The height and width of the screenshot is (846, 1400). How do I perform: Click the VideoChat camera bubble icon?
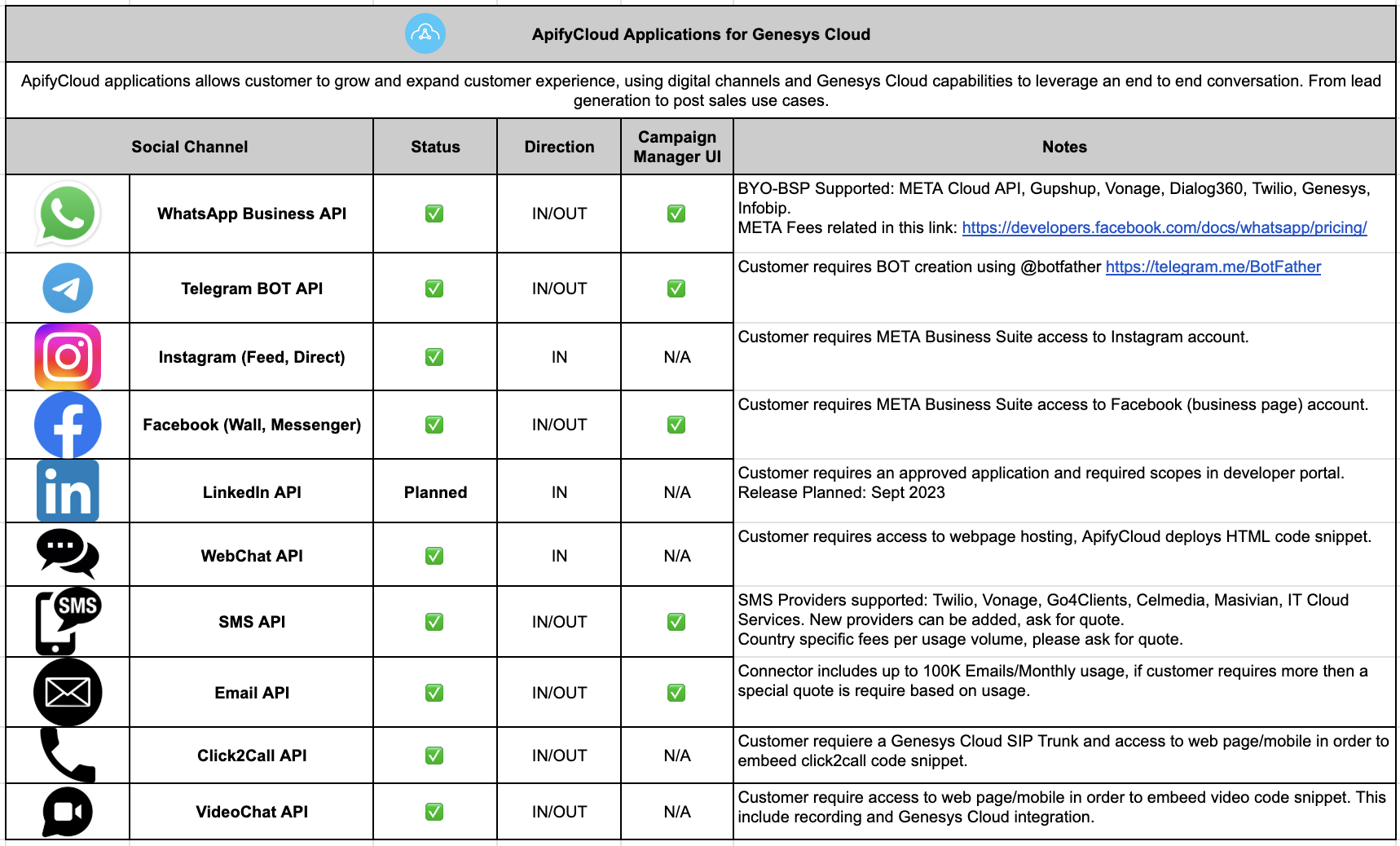(68, 812)
